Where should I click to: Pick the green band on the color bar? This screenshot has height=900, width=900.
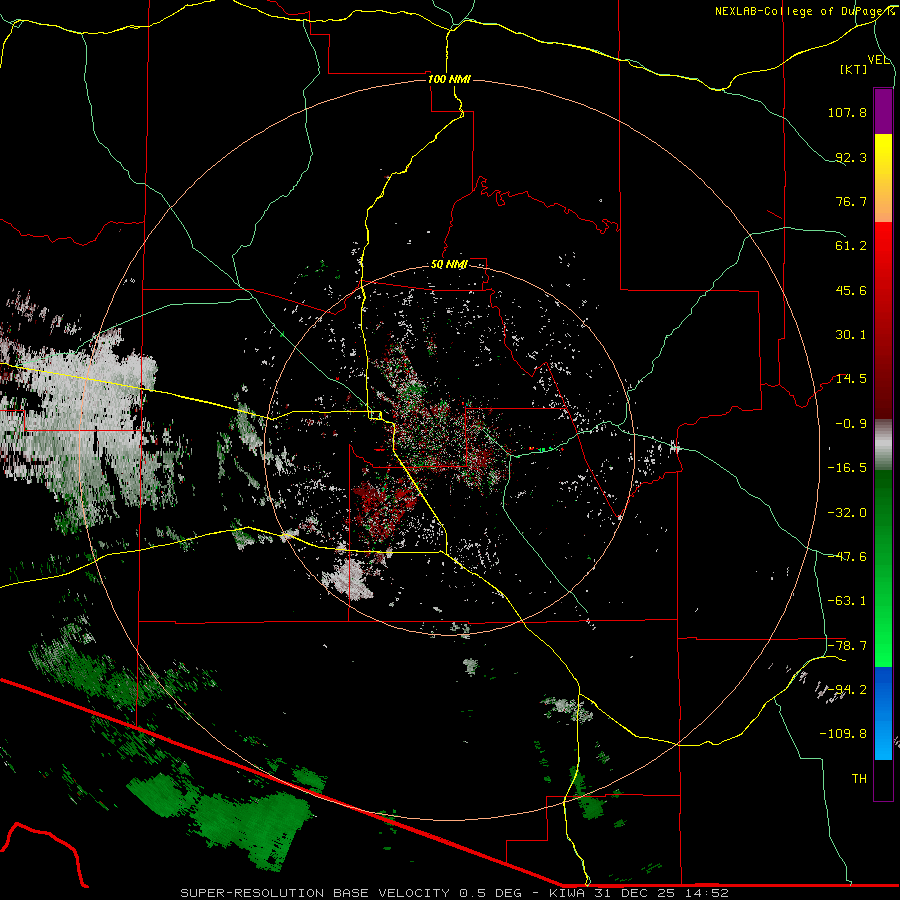click(x=883, y=568)
